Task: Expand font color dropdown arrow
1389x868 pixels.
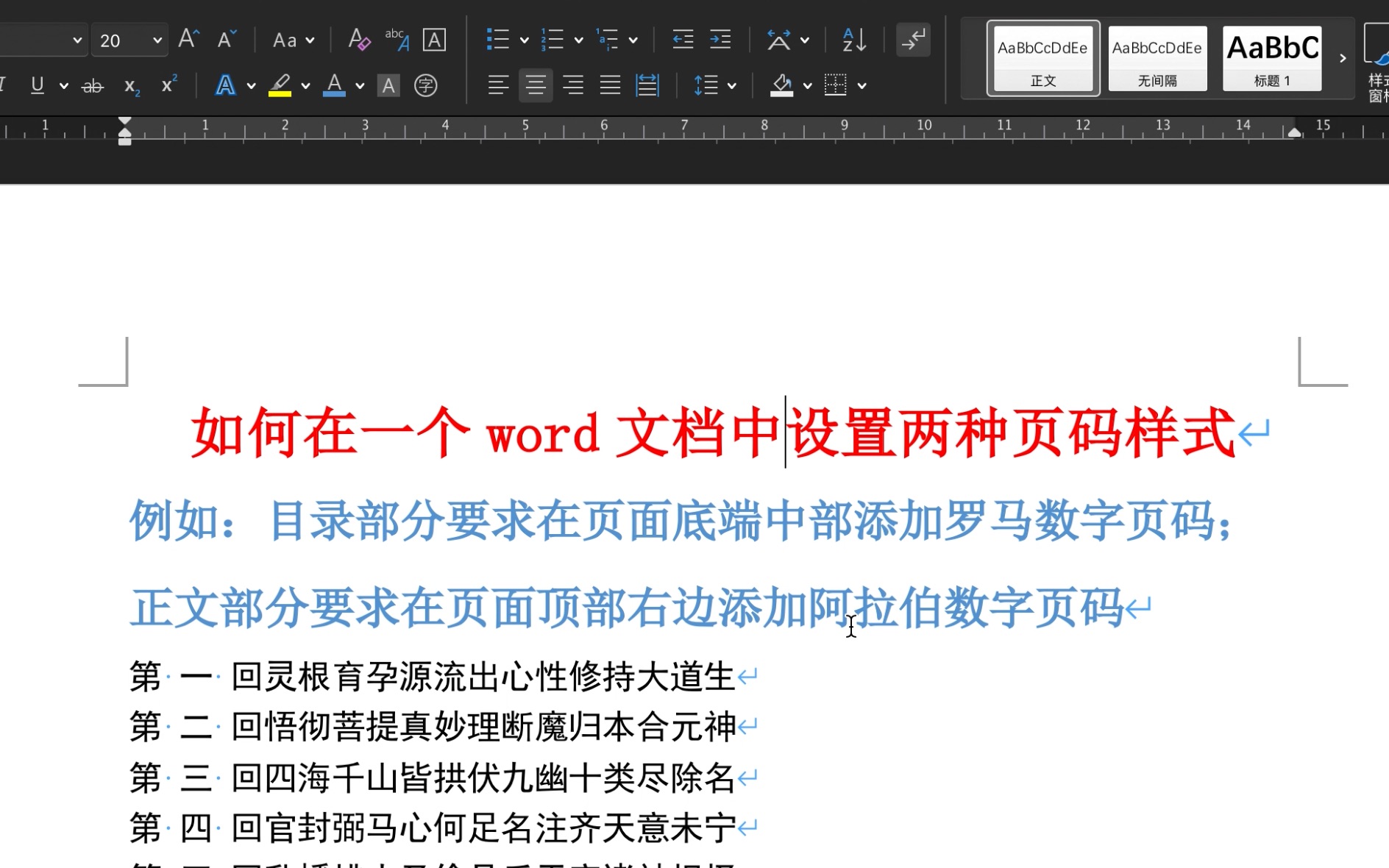Action: (x=360, y=86)
